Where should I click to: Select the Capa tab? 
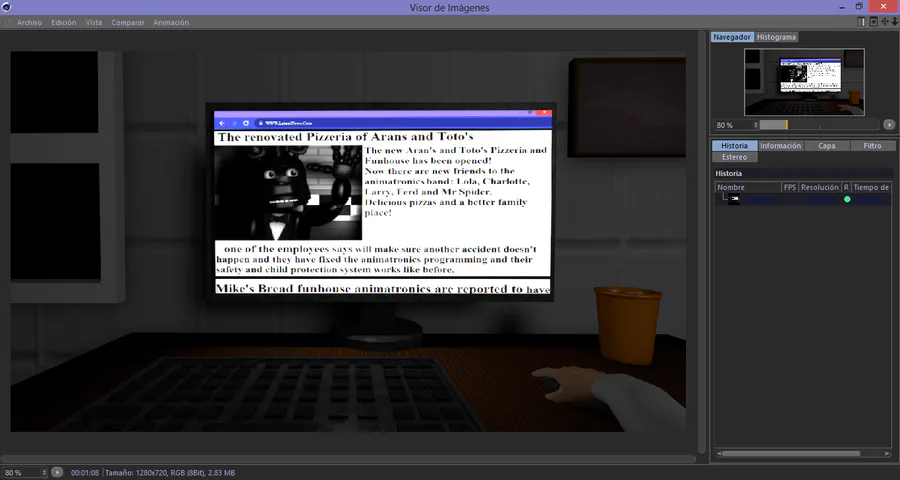[827, 146]
